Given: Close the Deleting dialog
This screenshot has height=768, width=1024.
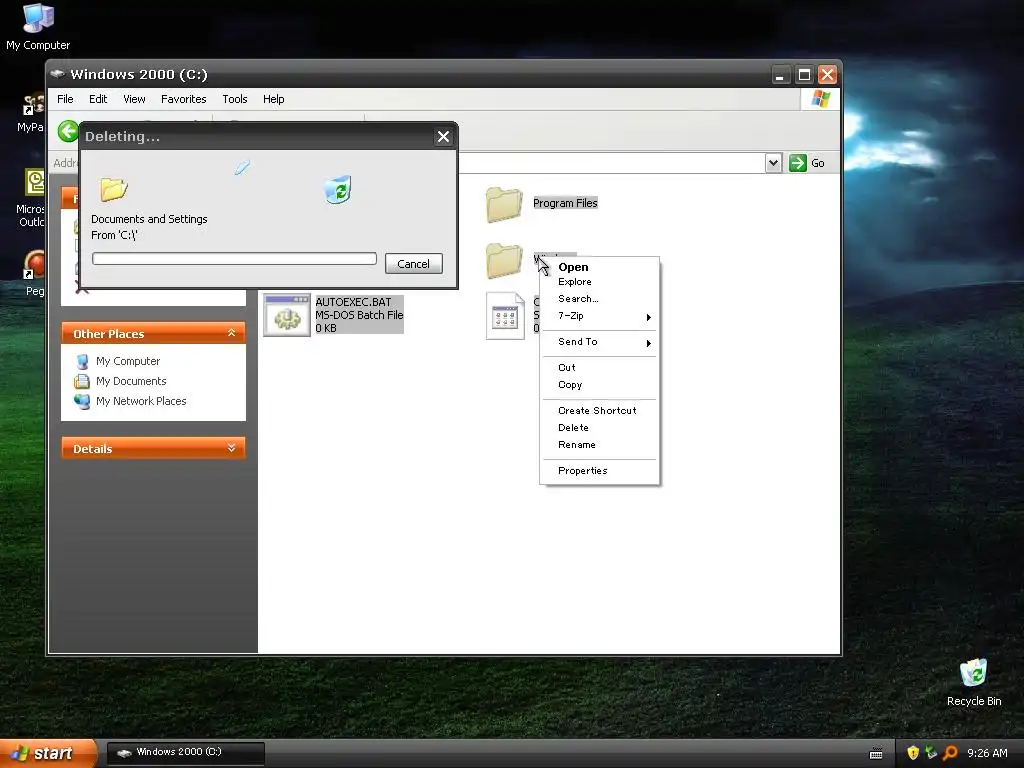Looking at the screenshot, I should click(x=443, y=136).
